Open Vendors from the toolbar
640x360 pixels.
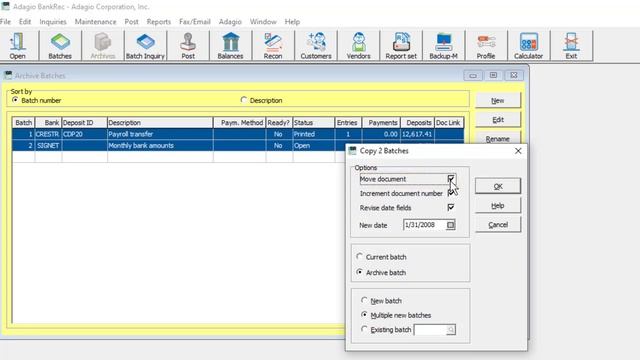358,46
